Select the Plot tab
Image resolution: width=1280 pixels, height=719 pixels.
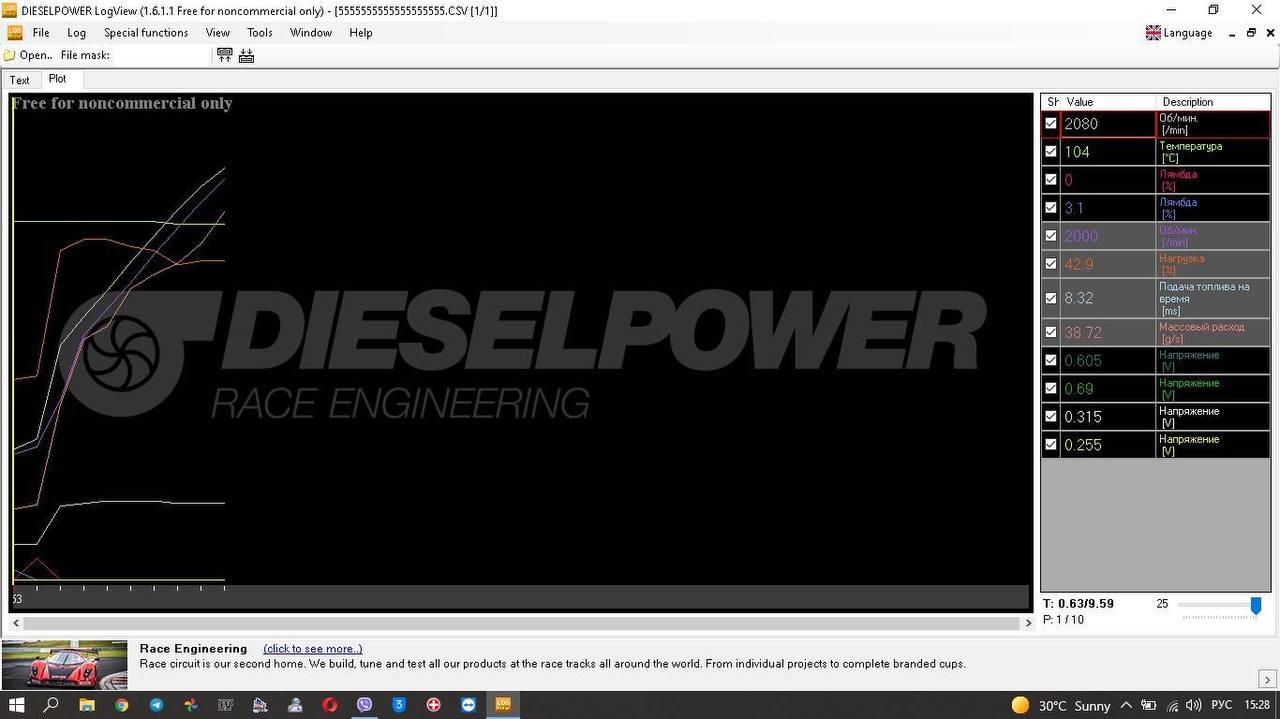58,79
